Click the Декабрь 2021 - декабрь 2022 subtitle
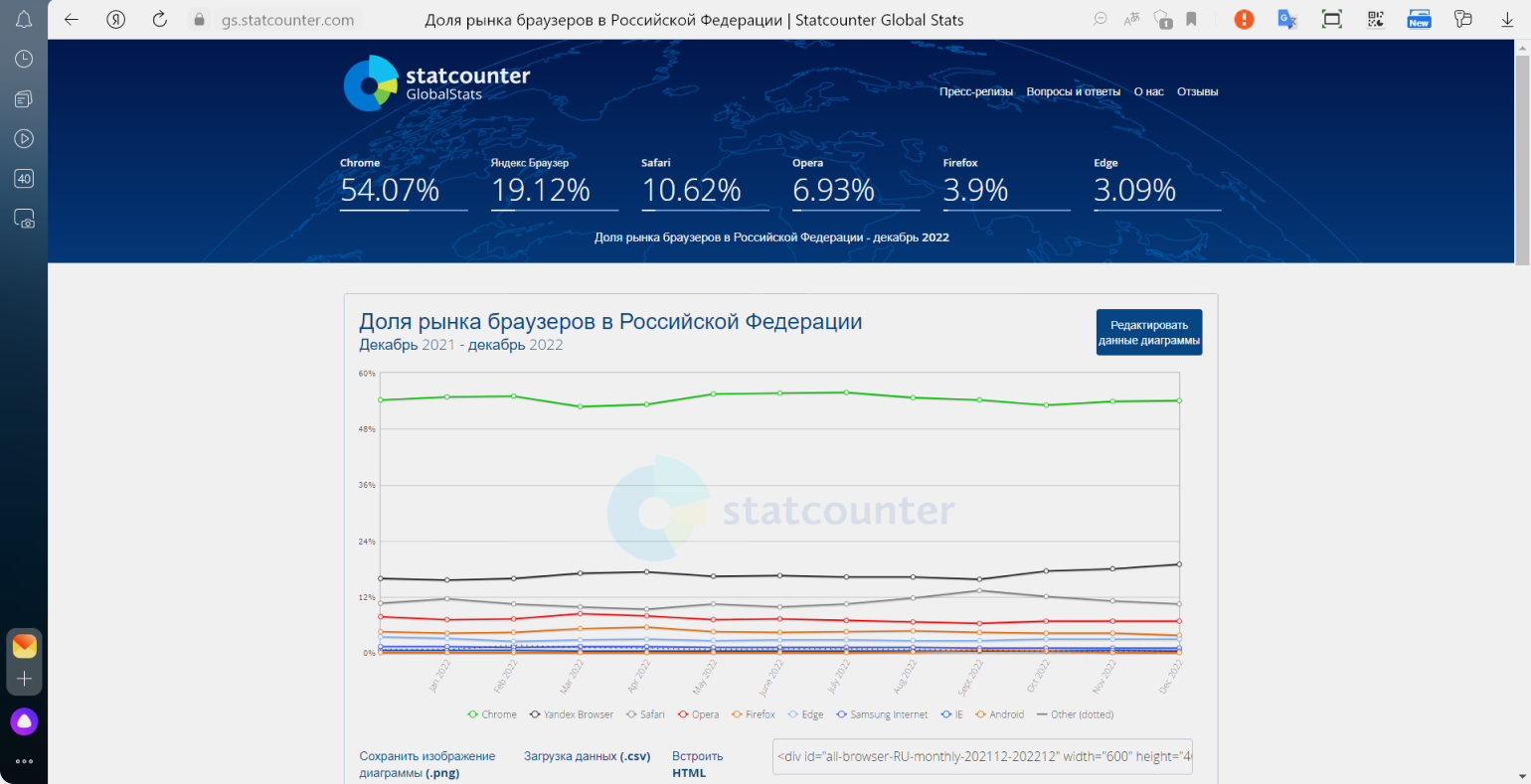The width and height of the screenshot is (1531, 784). click(x=461, y=345)
